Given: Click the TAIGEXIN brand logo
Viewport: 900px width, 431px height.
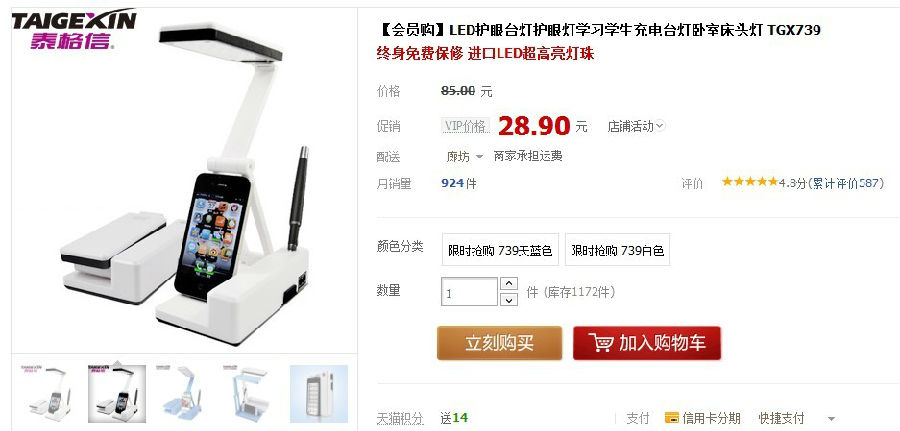Looking at the screenshot, I should pos(74,28).
